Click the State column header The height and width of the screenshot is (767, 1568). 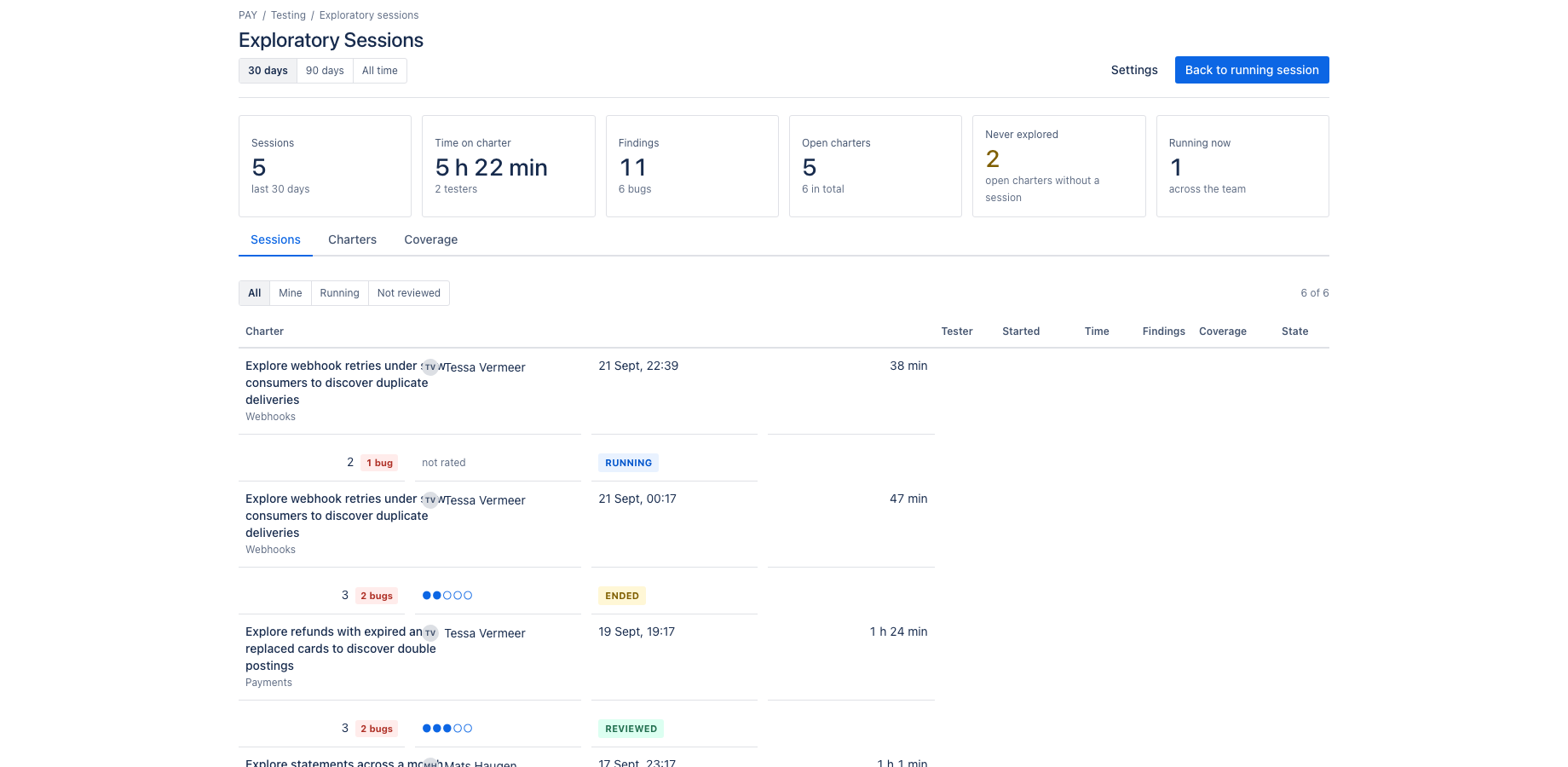coord(1294,332)
